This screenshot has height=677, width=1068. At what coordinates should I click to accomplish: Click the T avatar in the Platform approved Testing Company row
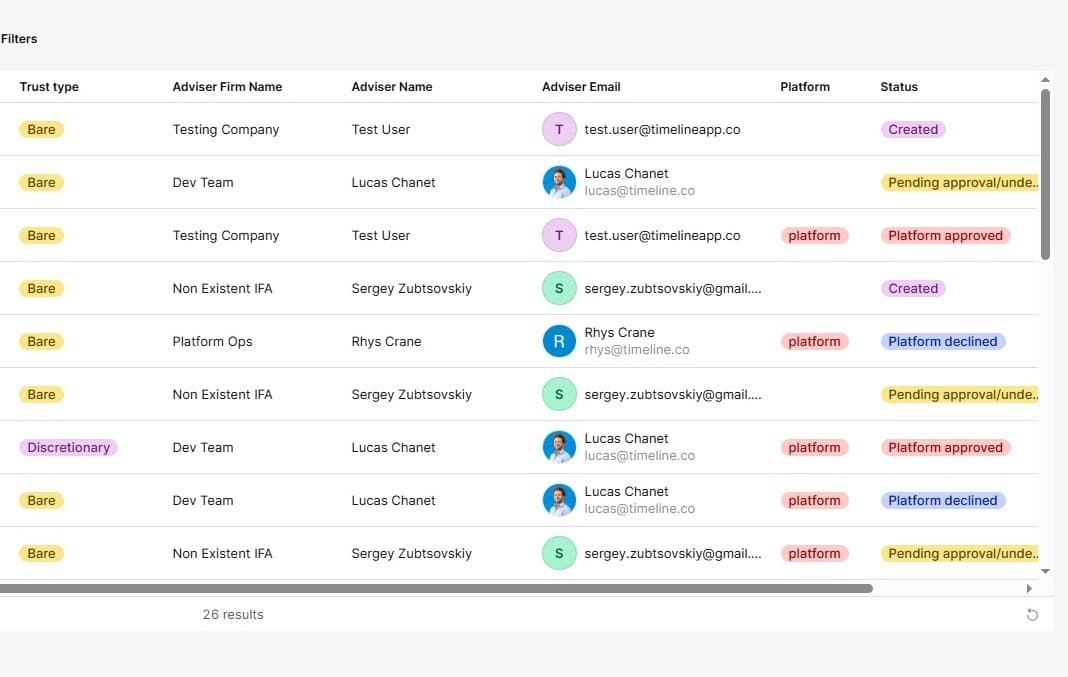(x=559, y=236)
